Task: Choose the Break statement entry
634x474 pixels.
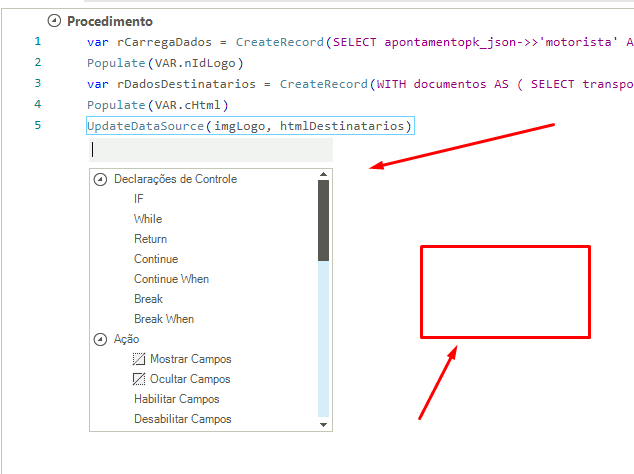Action: click(x=148, y=299)
